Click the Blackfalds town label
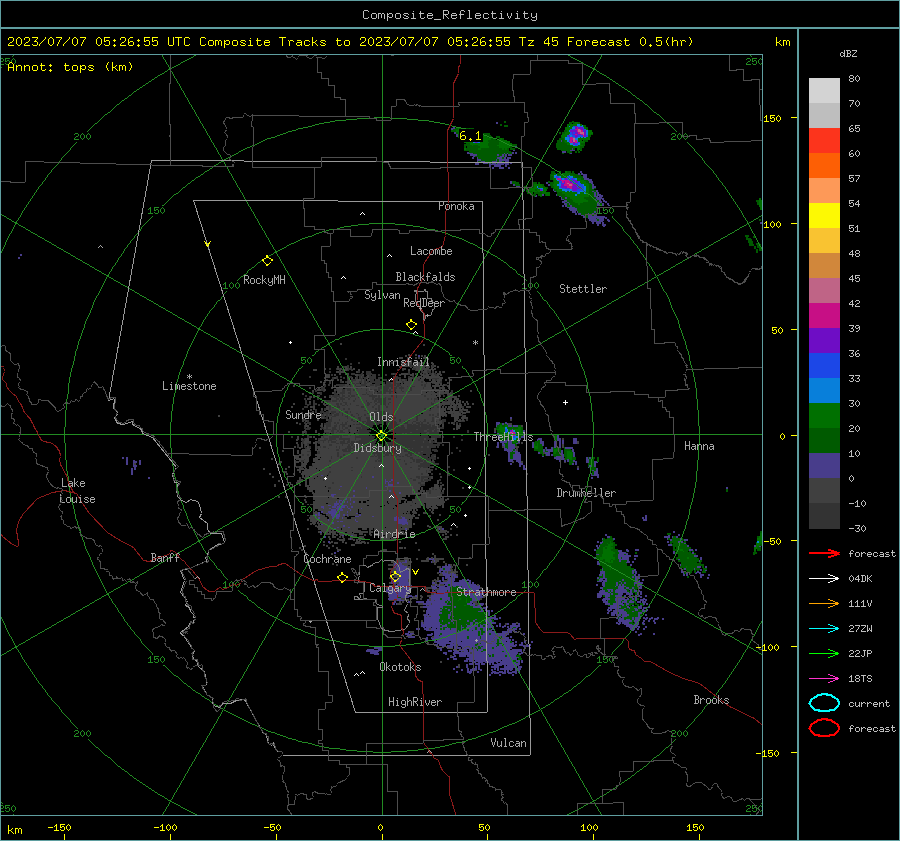The width and height of the screenshot is (900, 841). pos(425,277)
